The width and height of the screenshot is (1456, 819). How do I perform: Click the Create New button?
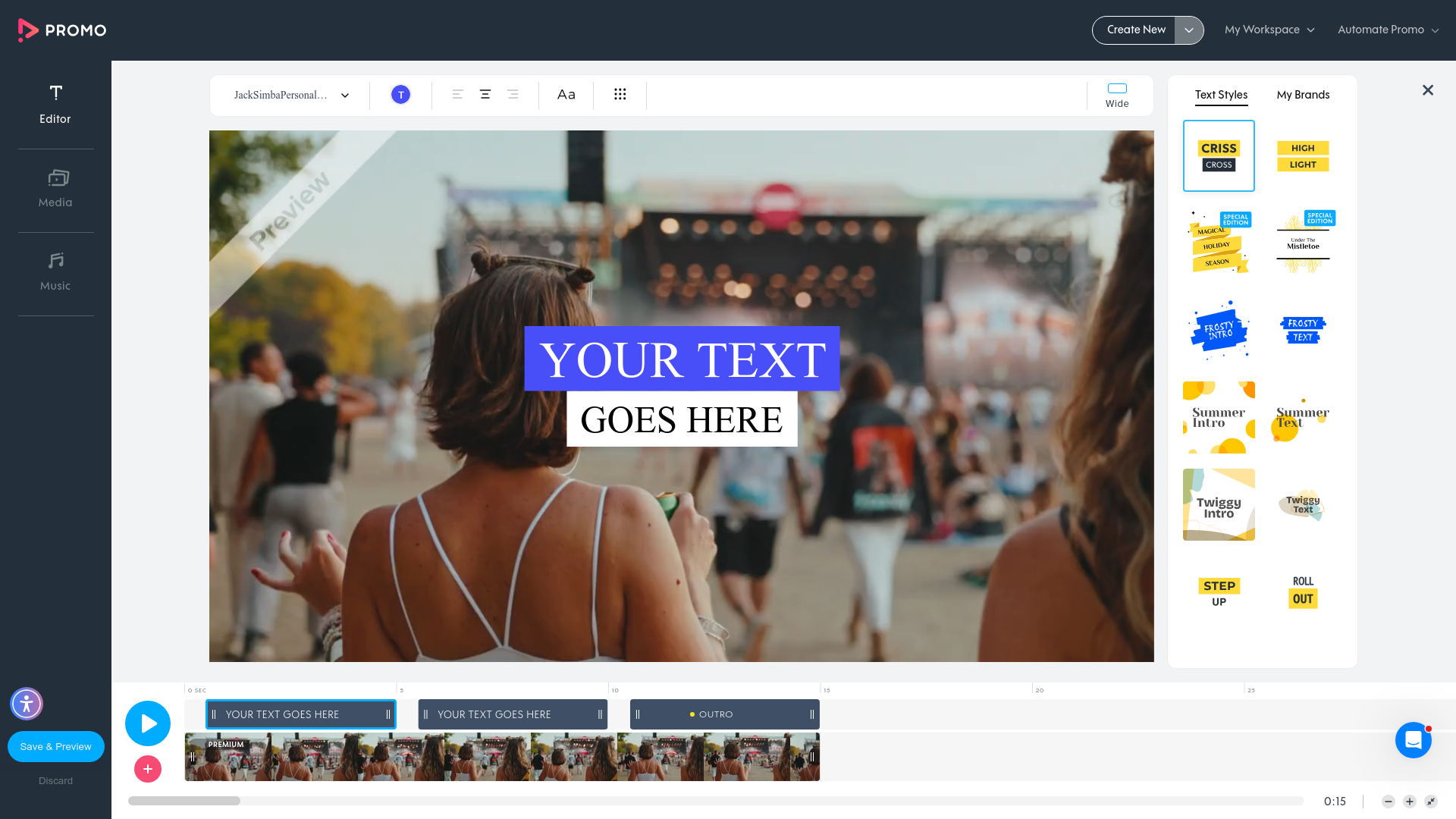point(1135,30)
